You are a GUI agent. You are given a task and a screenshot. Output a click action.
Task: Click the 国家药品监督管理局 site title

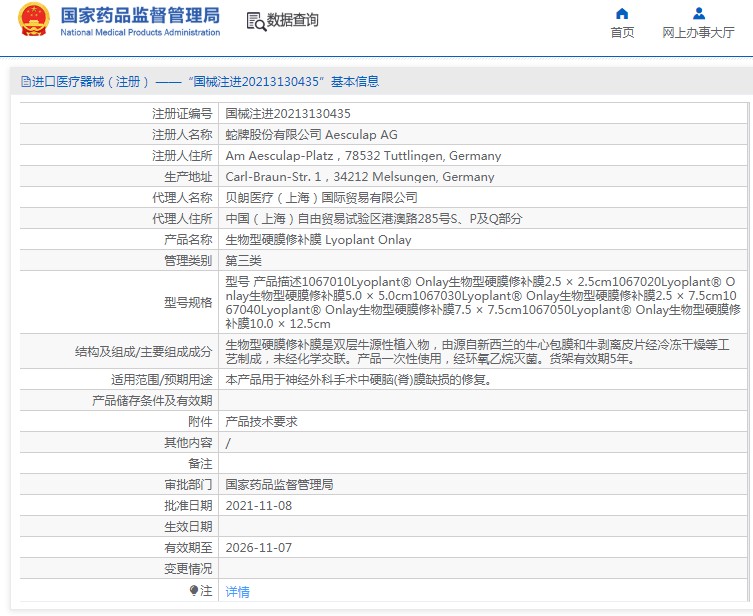pos(140,15)
